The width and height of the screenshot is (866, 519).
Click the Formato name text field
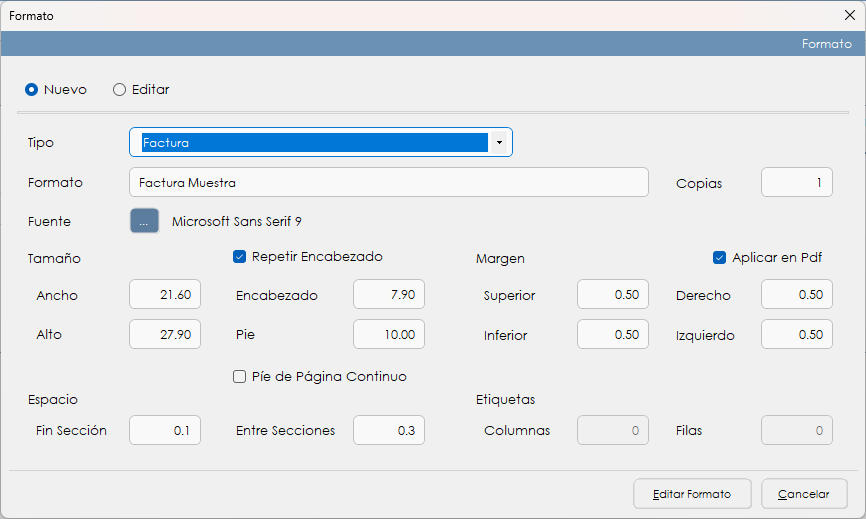click(x=389, y=183)
